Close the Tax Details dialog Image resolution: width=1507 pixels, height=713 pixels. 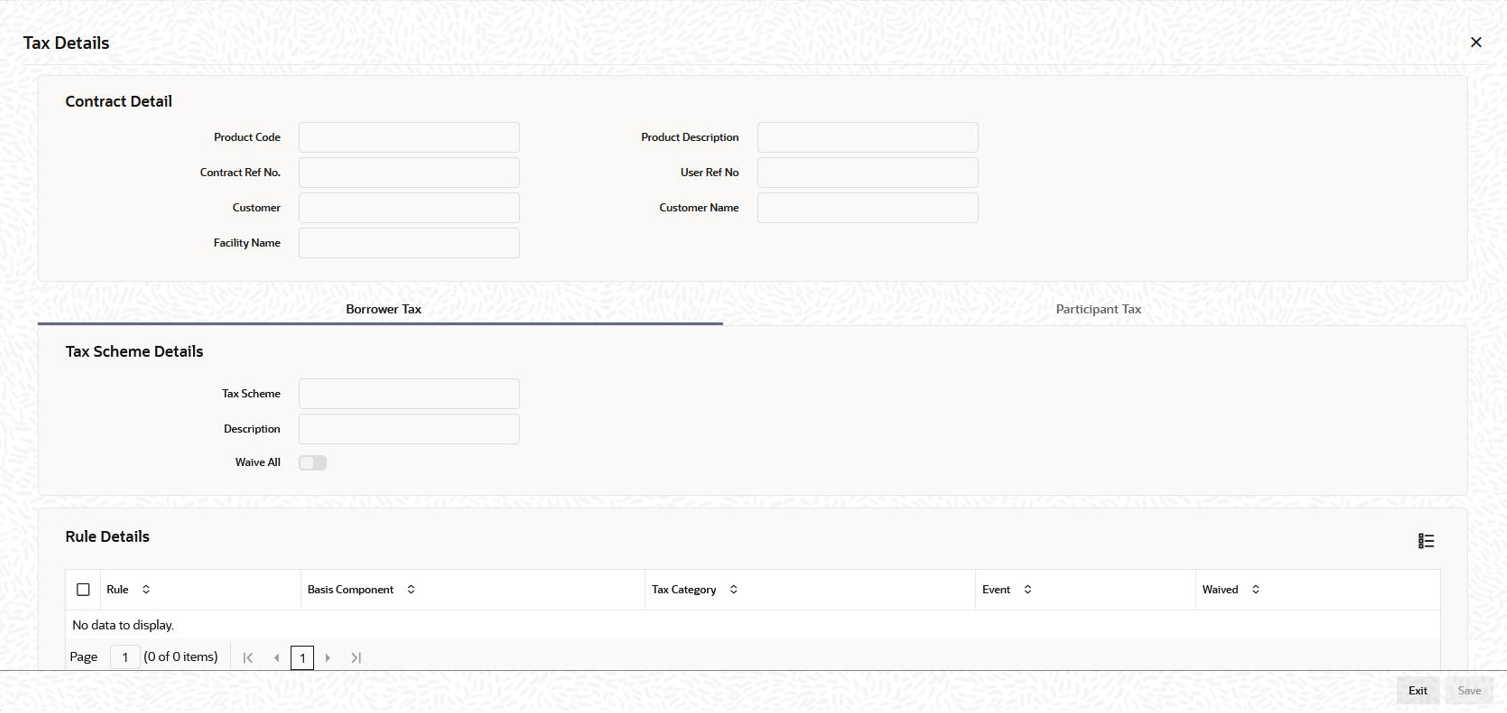(x=1475, y=42)
